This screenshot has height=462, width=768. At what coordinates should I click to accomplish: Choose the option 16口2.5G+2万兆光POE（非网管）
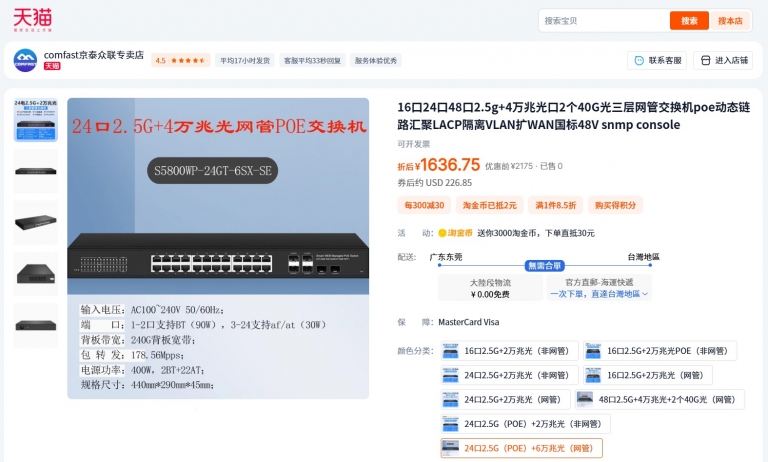660,351
